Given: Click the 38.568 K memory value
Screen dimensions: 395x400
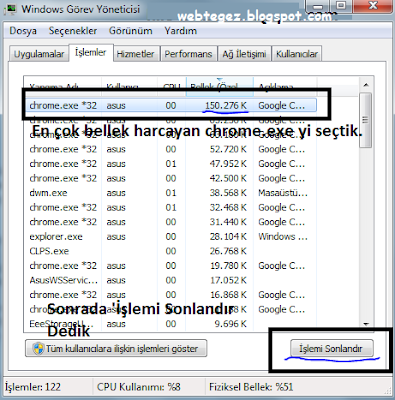Looking at the screenshot, I should tap(228, 193).
